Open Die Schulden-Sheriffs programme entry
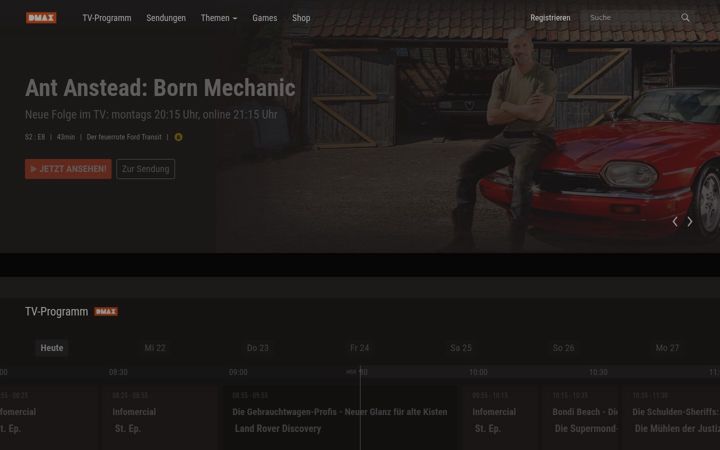 (x=671, y=418)
